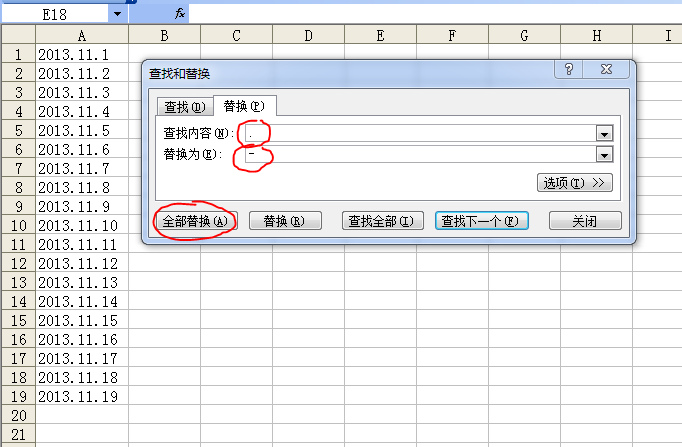Click the formula bar input area

point(435,14)
